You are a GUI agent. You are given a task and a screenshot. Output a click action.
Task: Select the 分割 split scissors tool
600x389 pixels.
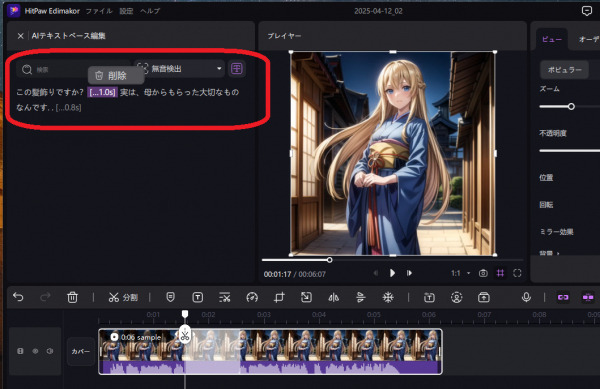click(x=123, y=297)
